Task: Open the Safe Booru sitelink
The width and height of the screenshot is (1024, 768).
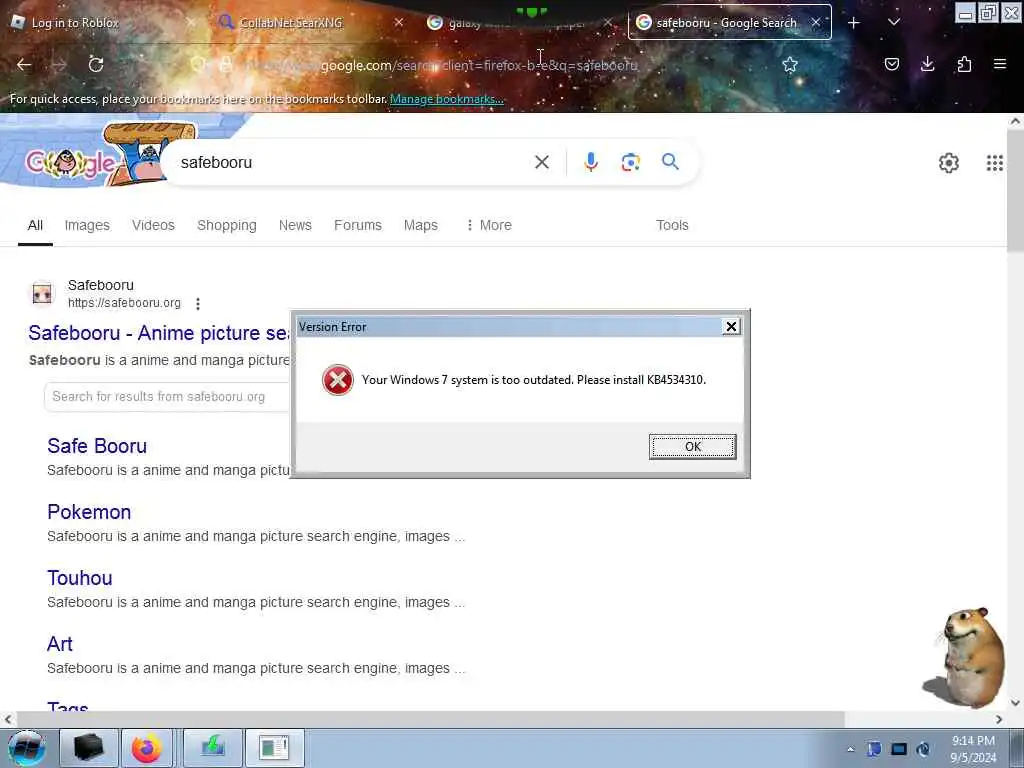Action: [x=97, y=446]
